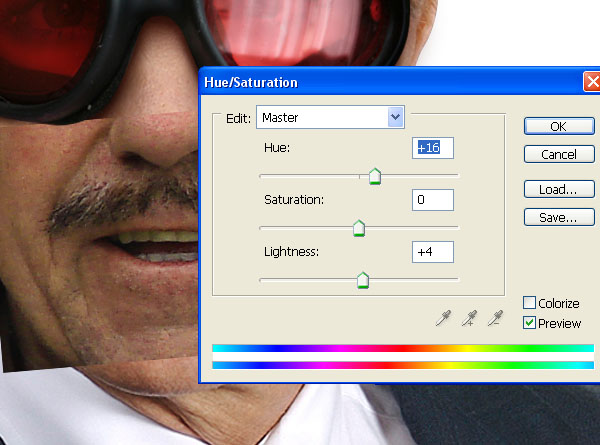
Task: Select the Add to Sample eyedropper
Action: pos(470,318)
